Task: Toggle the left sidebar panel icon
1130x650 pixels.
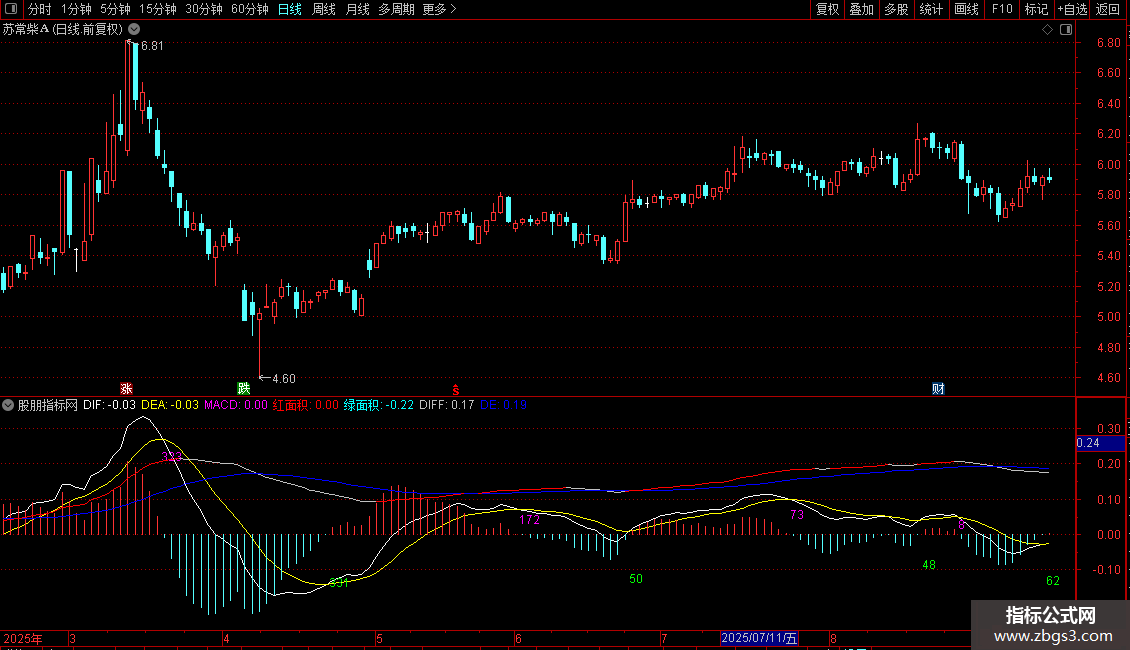Action: [x=11, y=9]
